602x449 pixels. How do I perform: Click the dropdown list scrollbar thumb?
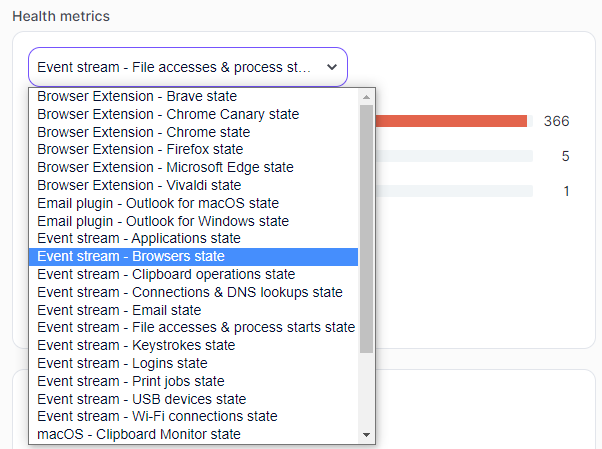pyautogui.click(x=367, y=228)
